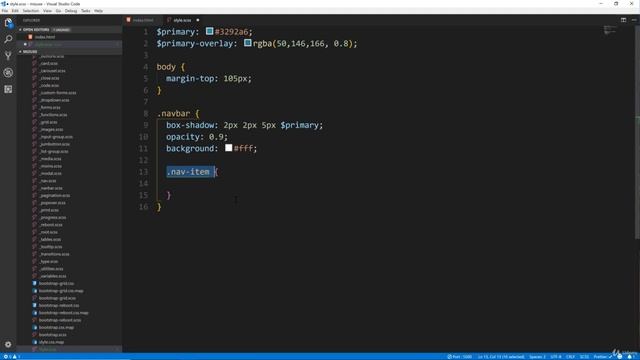Open the Selection menu
Screen dimensions: 640x360
pos(31,11)
